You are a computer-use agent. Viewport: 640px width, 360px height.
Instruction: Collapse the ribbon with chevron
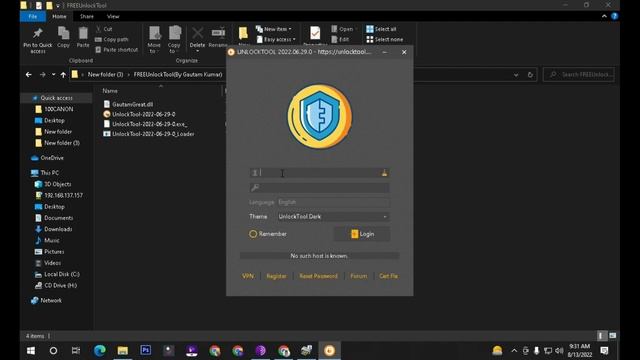pos(604,16)
